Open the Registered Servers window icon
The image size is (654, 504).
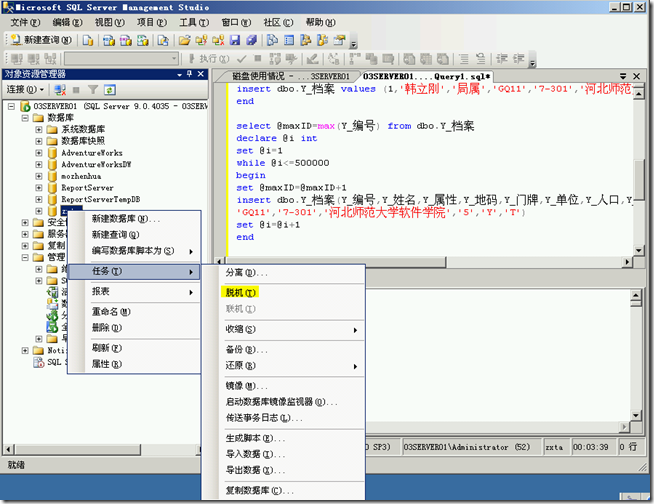point(272,40)
